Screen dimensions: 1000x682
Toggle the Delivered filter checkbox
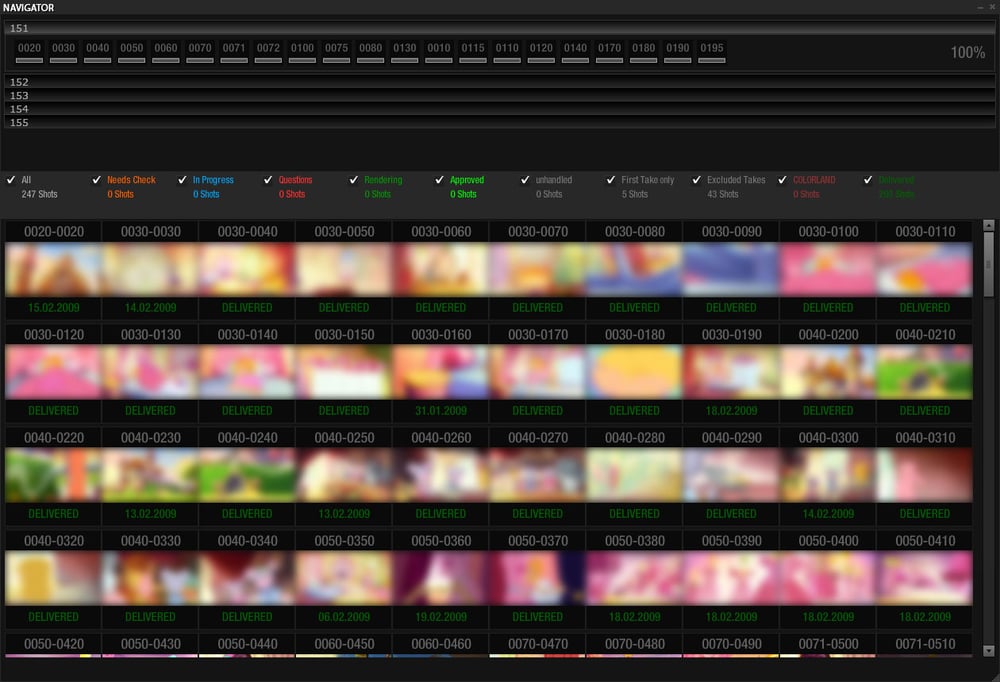point(868,180)
